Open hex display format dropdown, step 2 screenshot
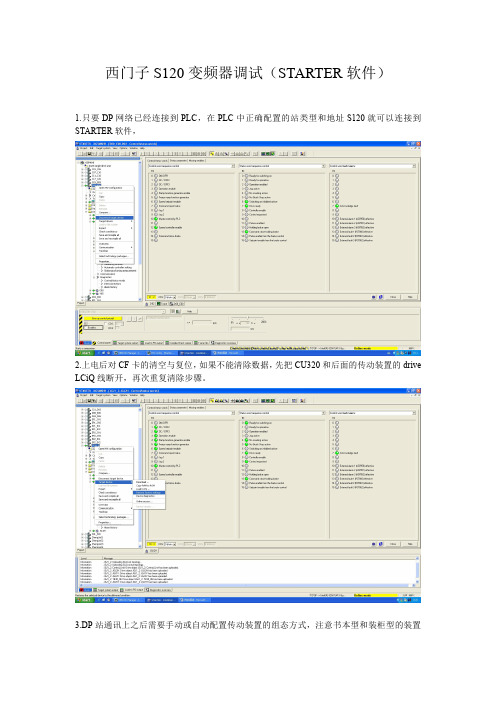The image size is (496, 702). [x=170, y=544]
